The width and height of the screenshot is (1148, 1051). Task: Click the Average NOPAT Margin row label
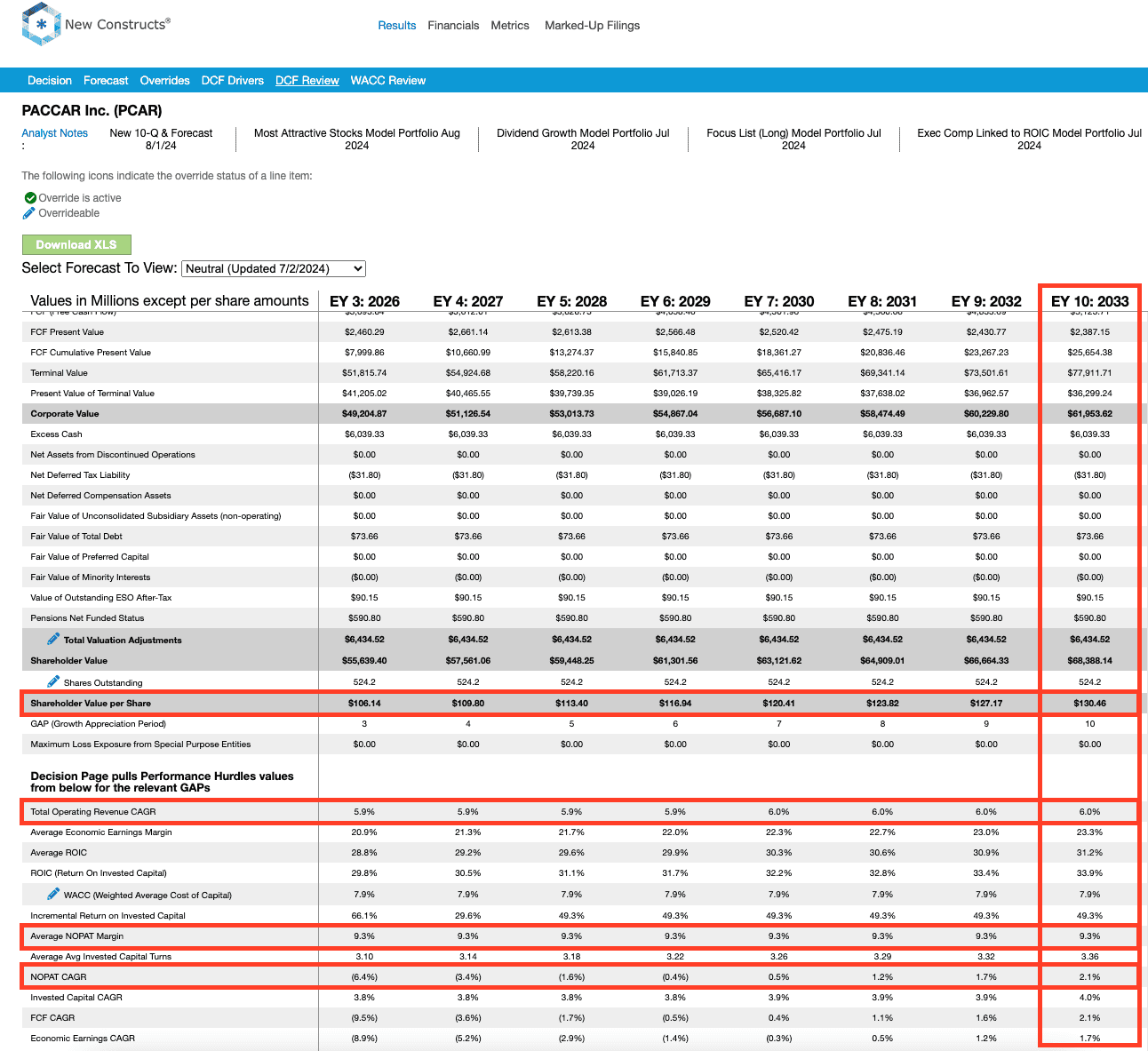click(x=77, y=936)
